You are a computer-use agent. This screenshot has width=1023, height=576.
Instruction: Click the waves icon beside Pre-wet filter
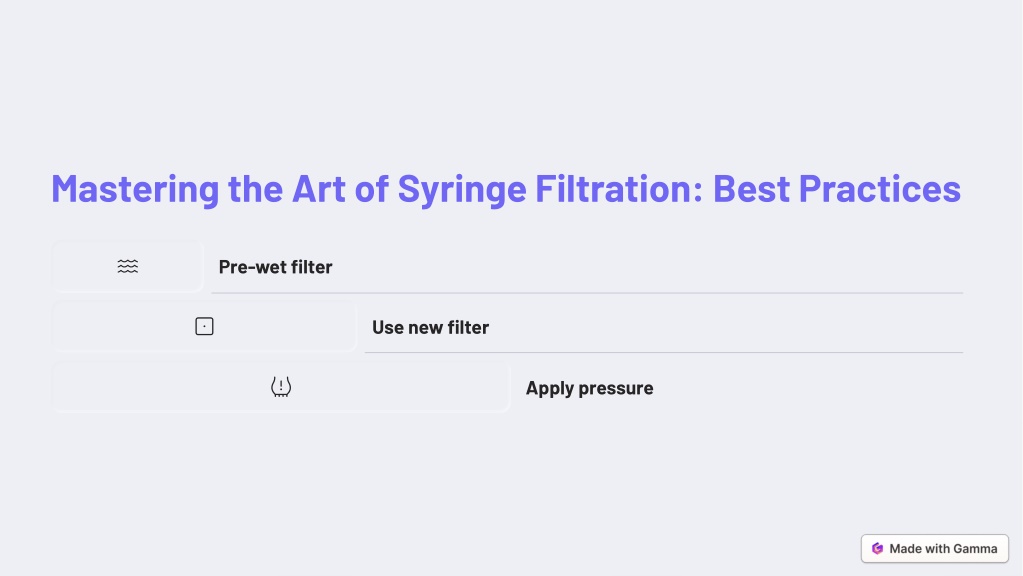point(128,266)
